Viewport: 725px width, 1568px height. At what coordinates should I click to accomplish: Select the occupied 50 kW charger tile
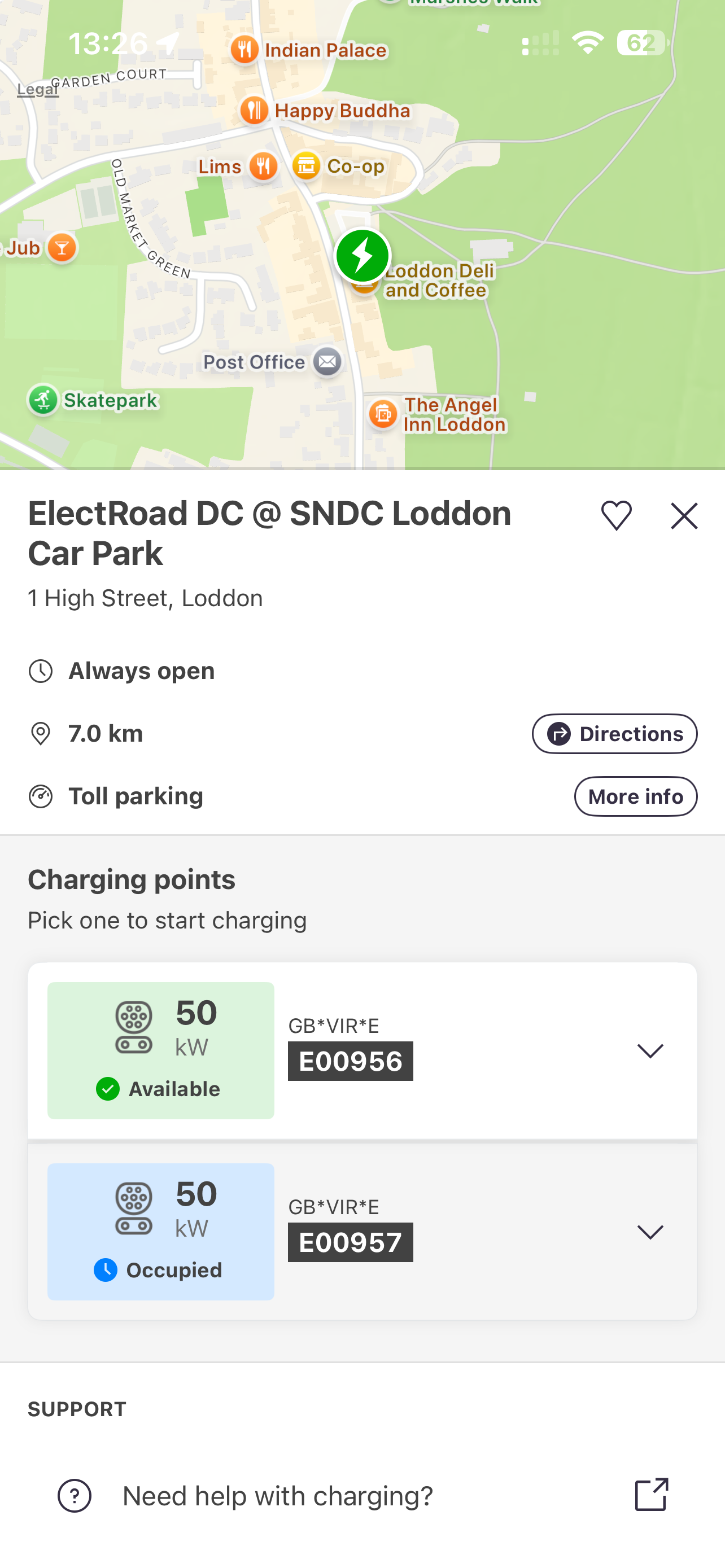161,1232
